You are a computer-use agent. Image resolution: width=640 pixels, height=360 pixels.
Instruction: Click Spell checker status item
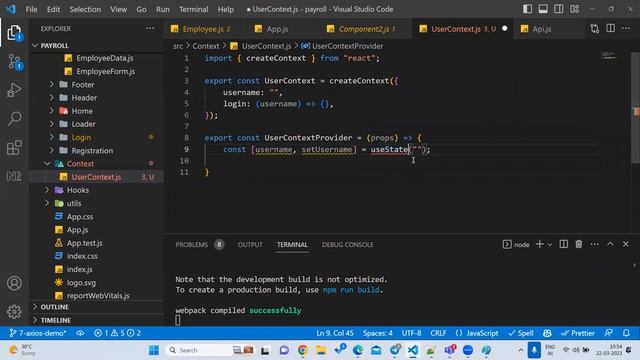521,333
